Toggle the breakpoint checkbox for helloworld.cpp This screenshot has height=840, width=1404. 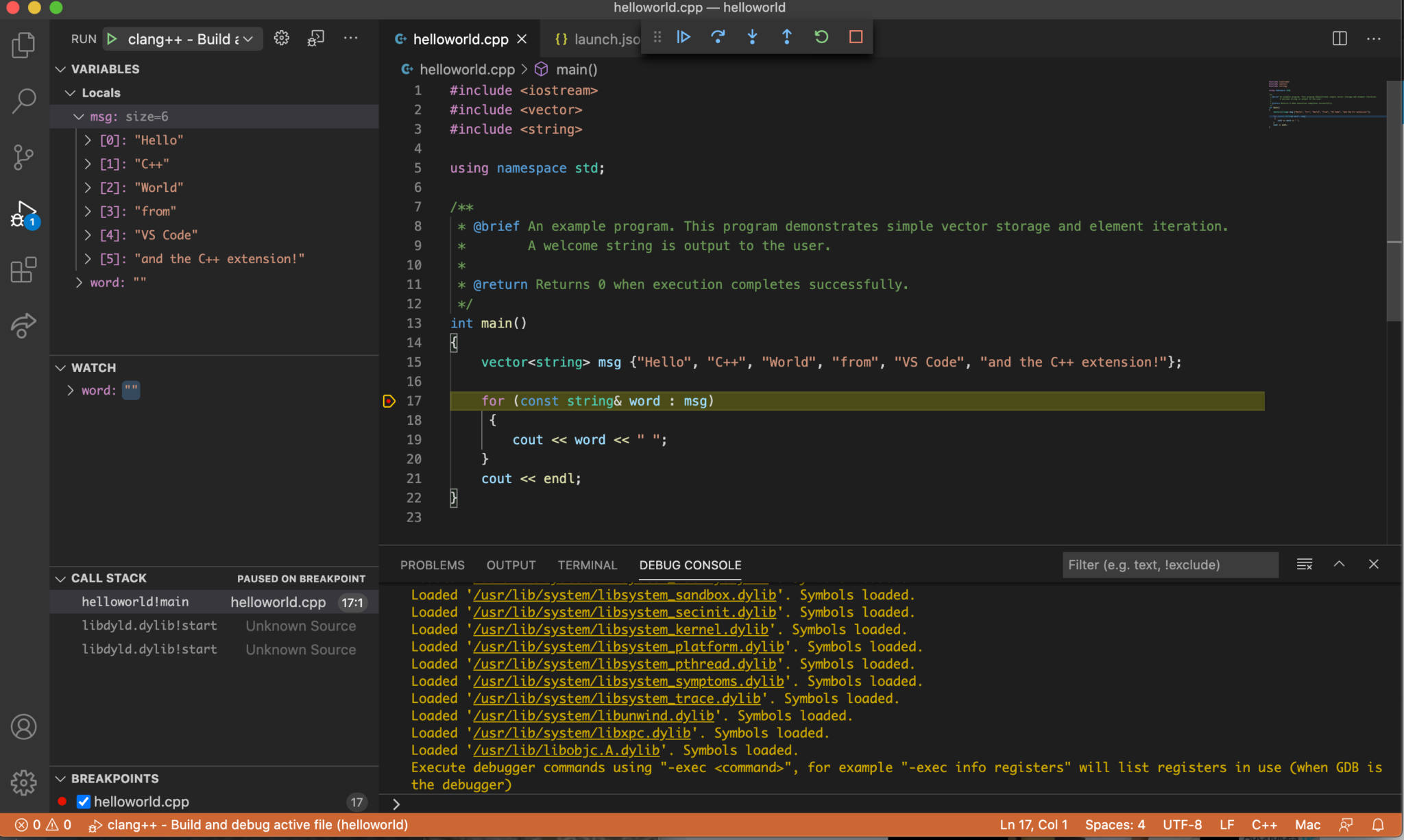point(84,801)
